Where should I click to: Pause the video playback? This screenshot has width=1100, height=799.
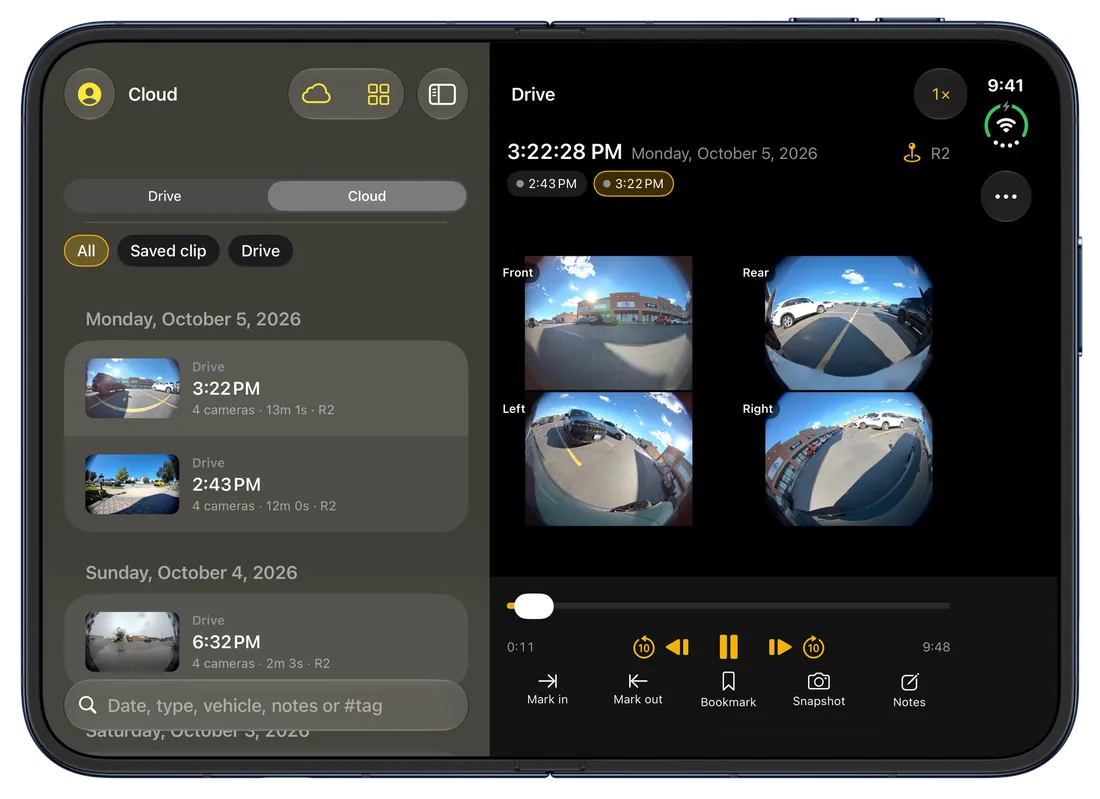[x=728, y=647]
